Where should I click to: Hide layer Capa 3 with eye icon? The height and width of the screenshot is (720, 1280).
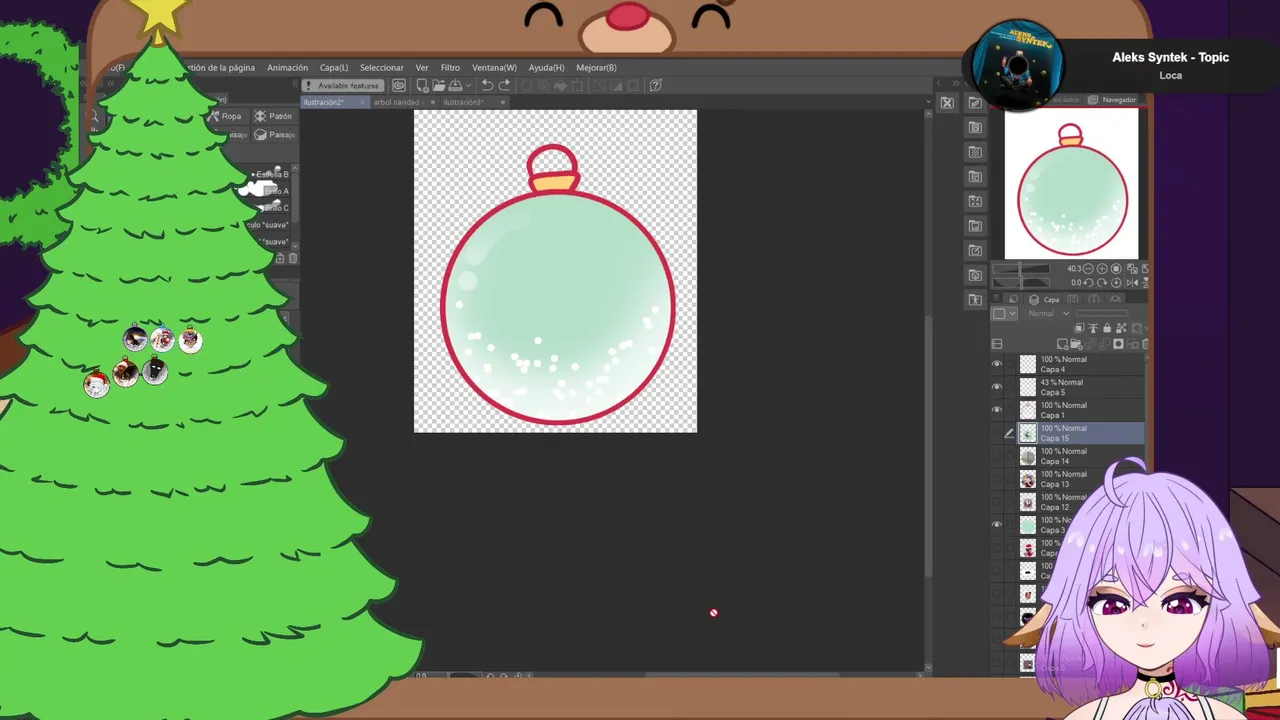pyautogui.click(x=996, y=525)
